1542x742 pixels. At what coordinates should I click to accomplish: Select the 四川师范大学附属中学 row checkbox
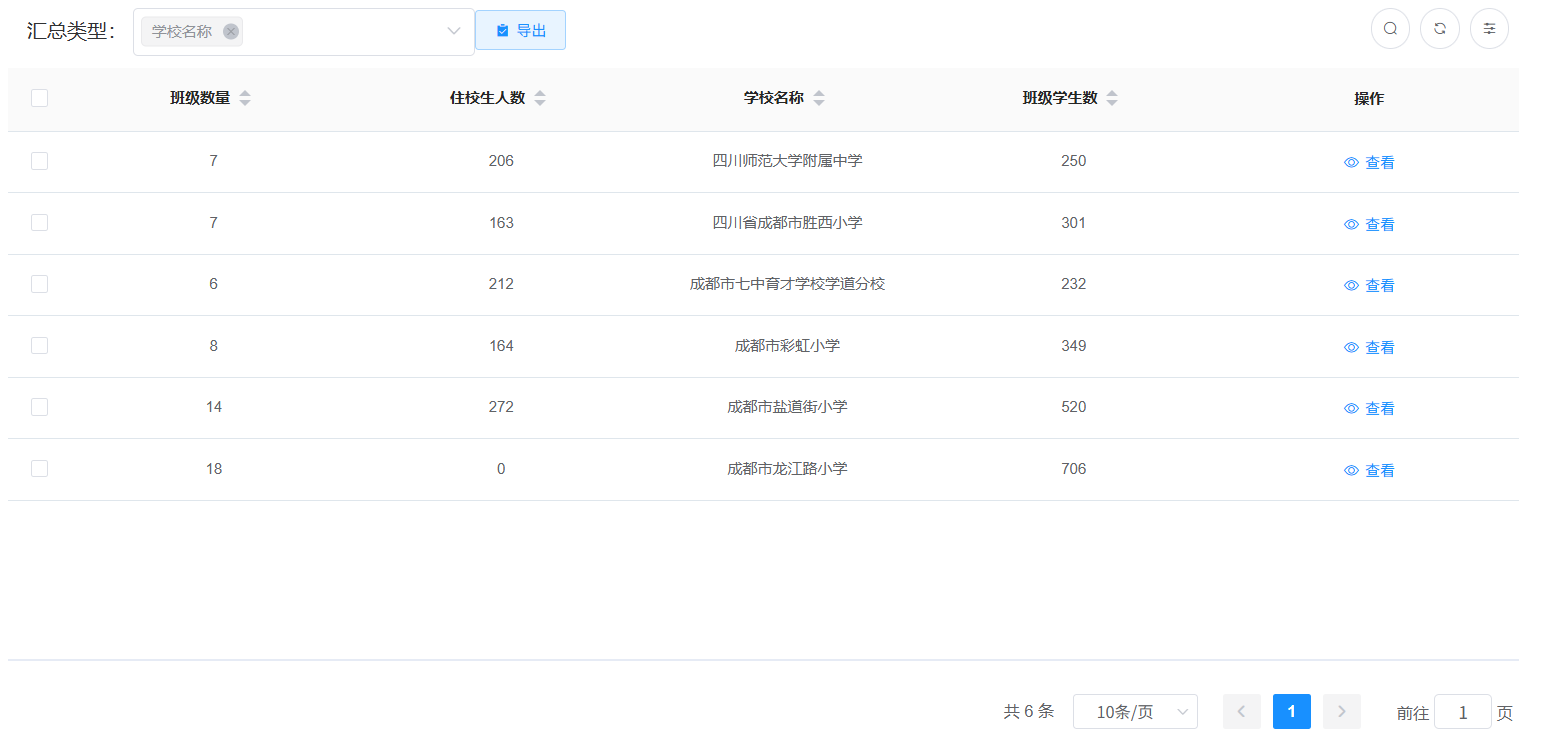40,161
